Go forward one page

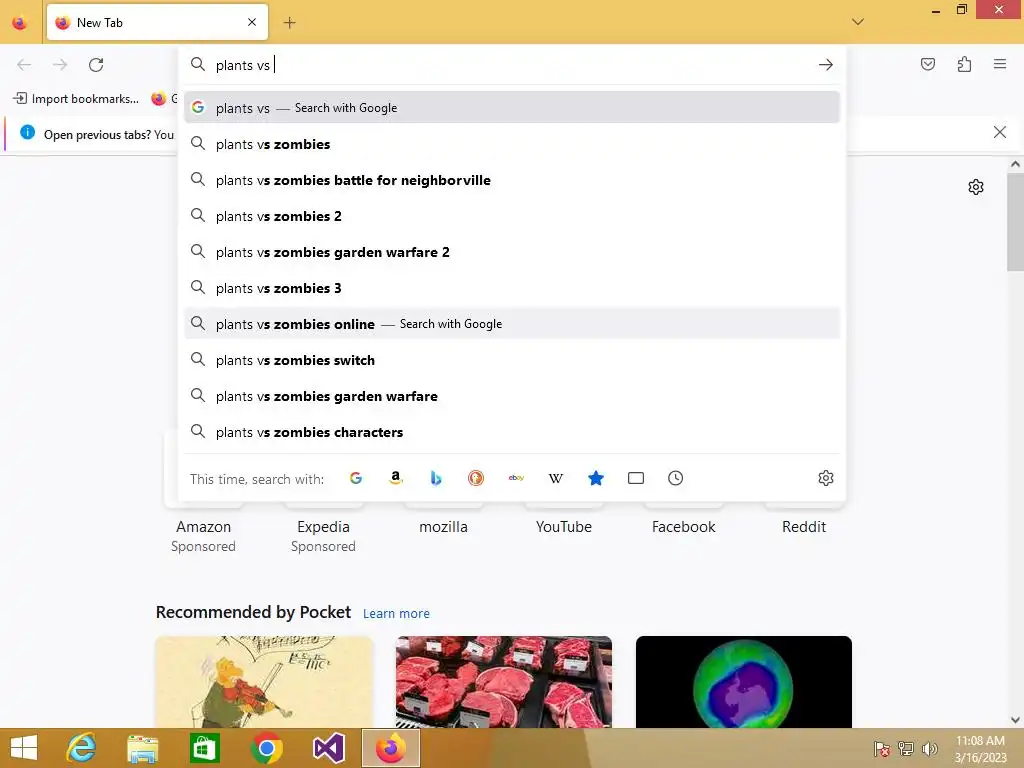coord(60,65)
